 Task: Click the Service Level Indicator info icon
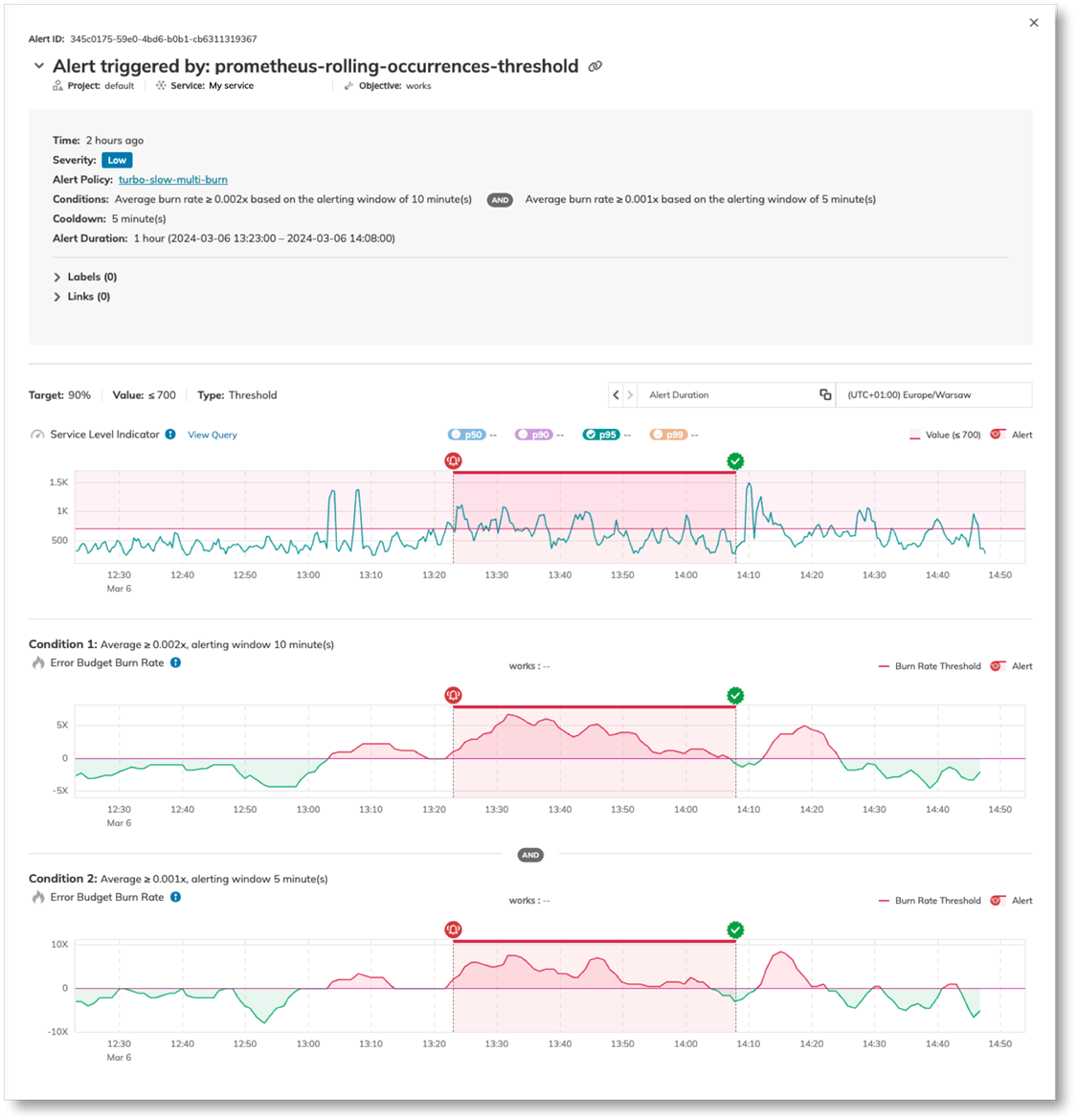tap(170, 434)
